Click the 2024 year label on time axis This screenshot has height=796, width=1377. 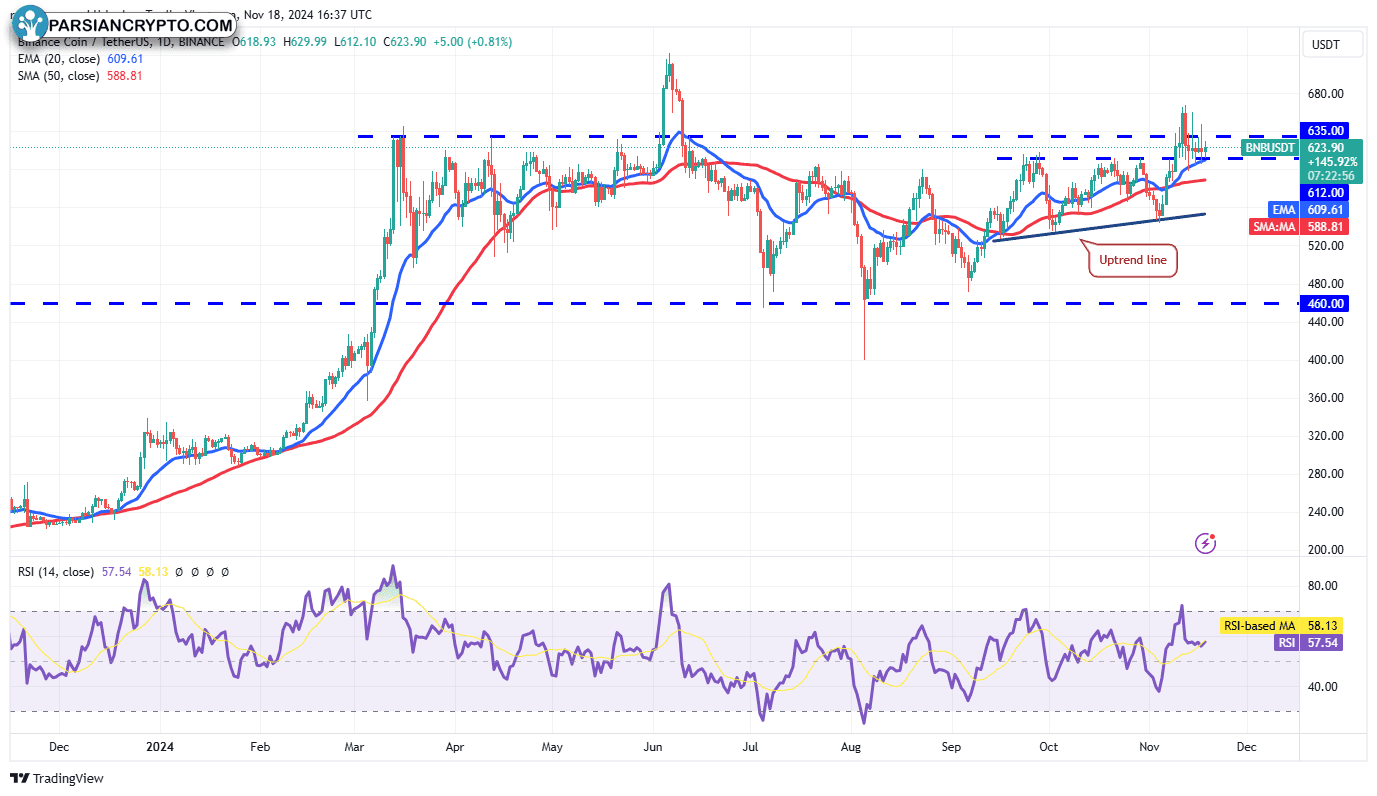tap(159, 746)
